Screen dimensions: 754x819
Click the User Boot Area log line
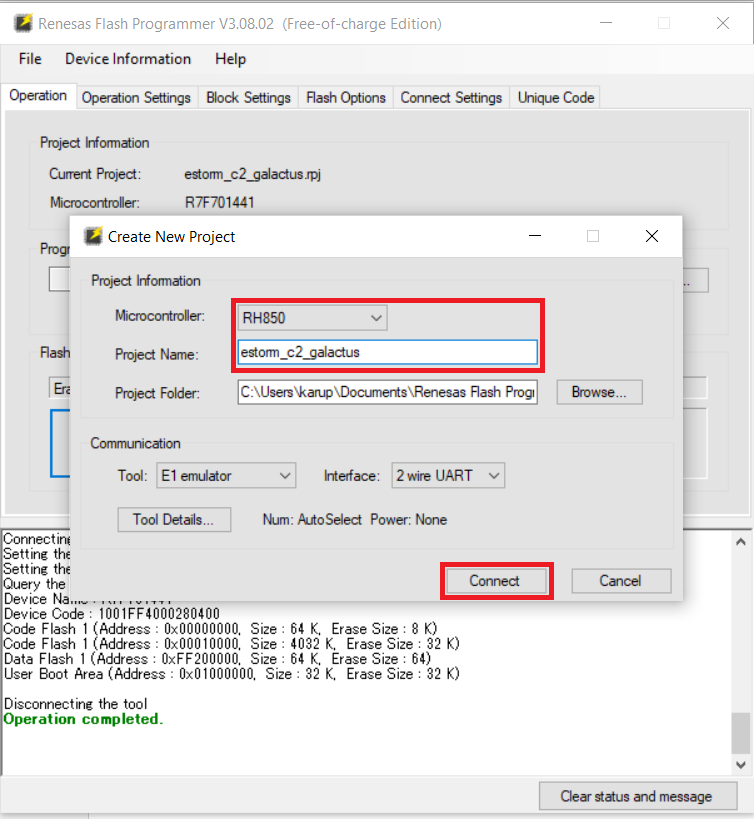[231, 674]
